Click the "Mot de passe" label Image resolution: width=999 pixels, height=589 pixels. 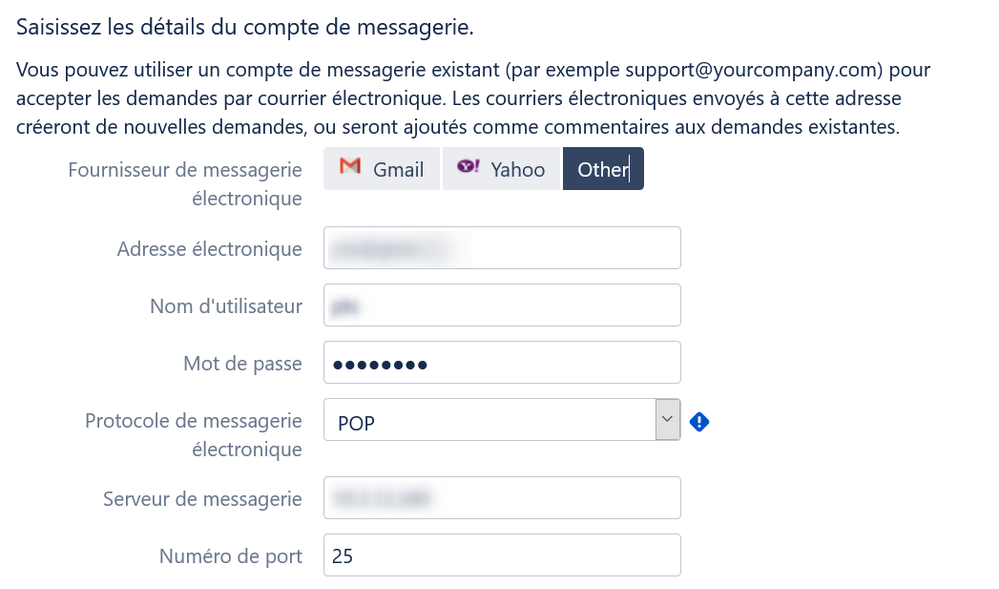pyautogui.click(x=243, y=363)
